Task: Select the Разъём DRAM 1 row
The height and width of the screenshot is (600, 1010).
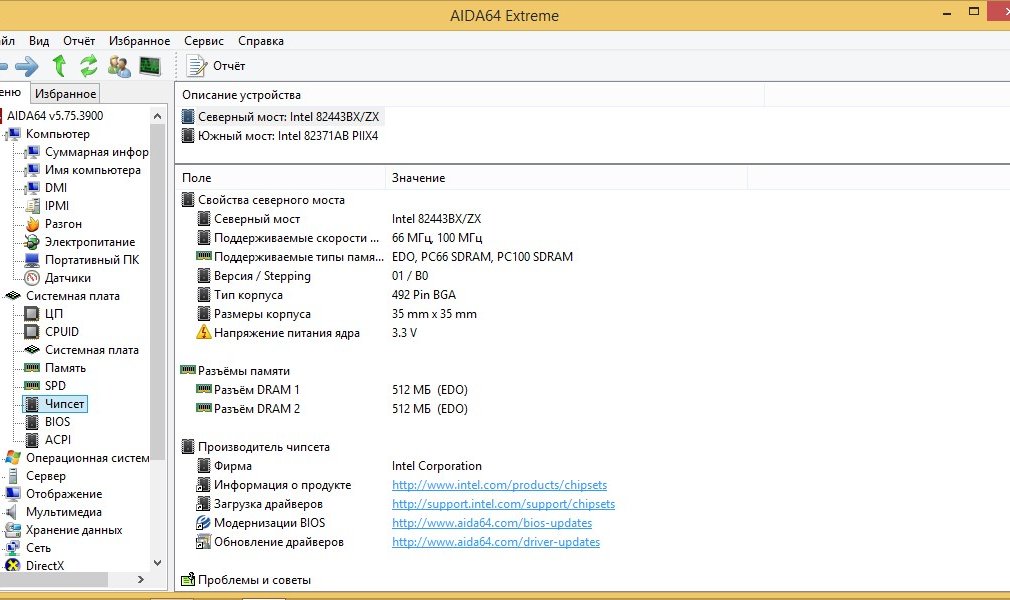Action: 256,390
